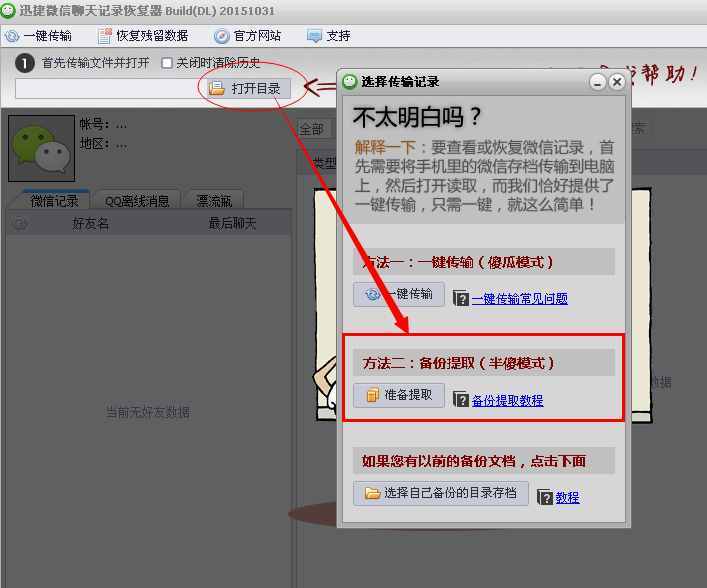Open the 恢复残留数据 toolbar item

click(143, 36)
